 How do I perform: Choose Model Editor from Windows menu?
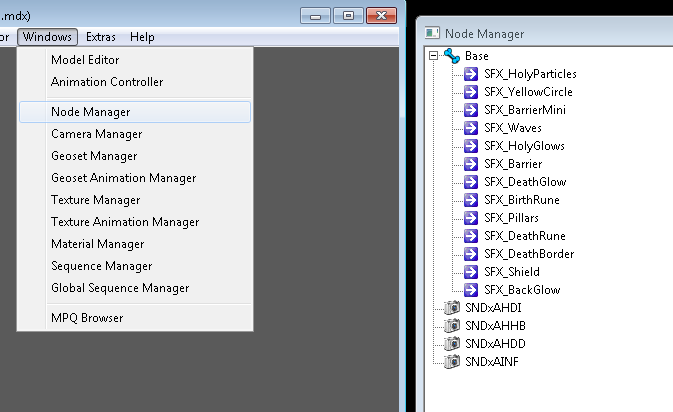(135, 60)
